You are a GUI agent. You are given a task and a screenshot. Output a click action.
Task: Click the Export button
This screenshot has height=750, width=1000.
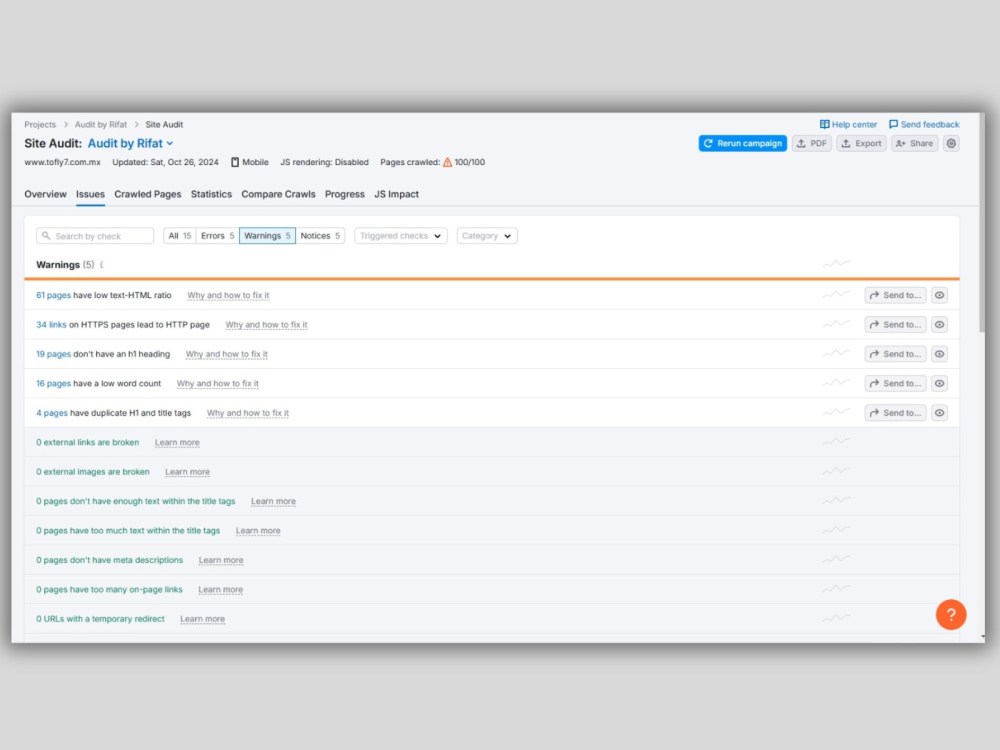click(x=861, y=143)
